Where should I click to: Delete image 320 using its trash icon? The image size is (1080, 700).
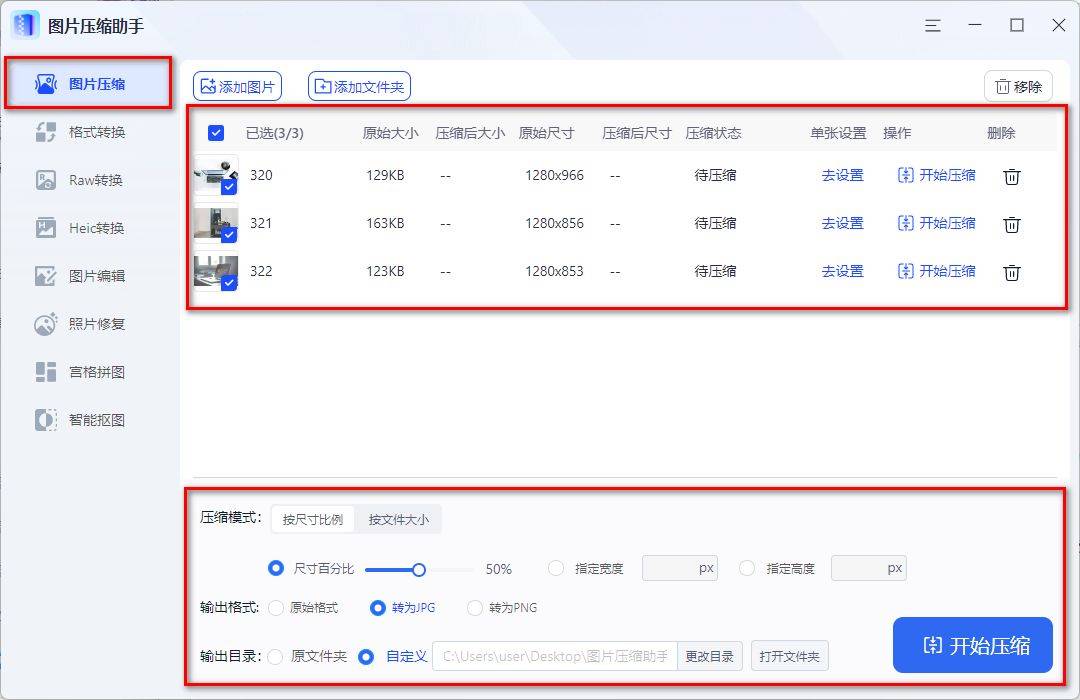click(1011, 176)
